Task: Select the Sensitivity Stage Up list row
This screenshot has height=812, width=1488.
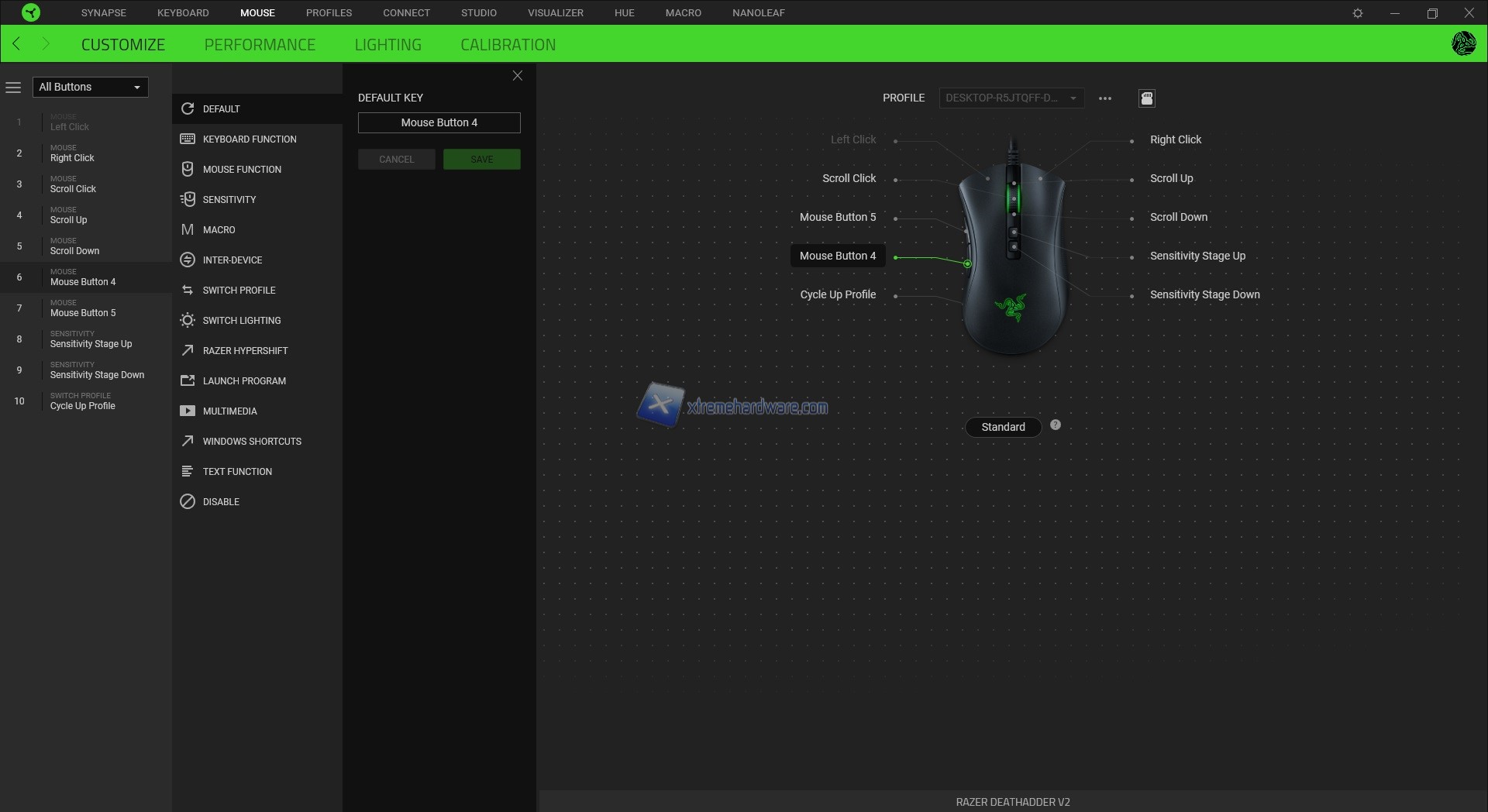Action: pyautogui.click(x=91, y=339)
